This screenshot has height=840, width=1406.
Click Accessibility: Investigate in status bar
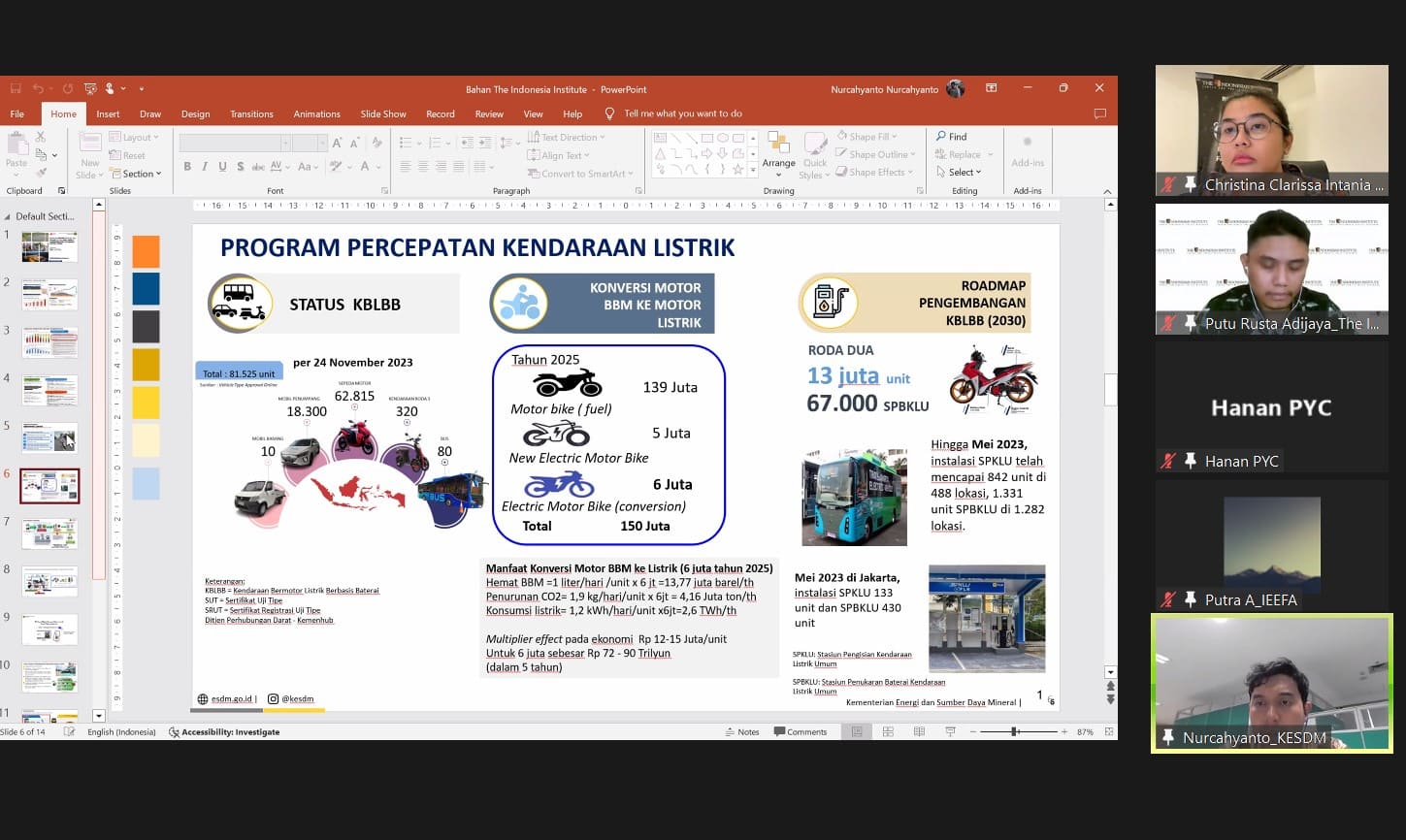tap(224, 732)
